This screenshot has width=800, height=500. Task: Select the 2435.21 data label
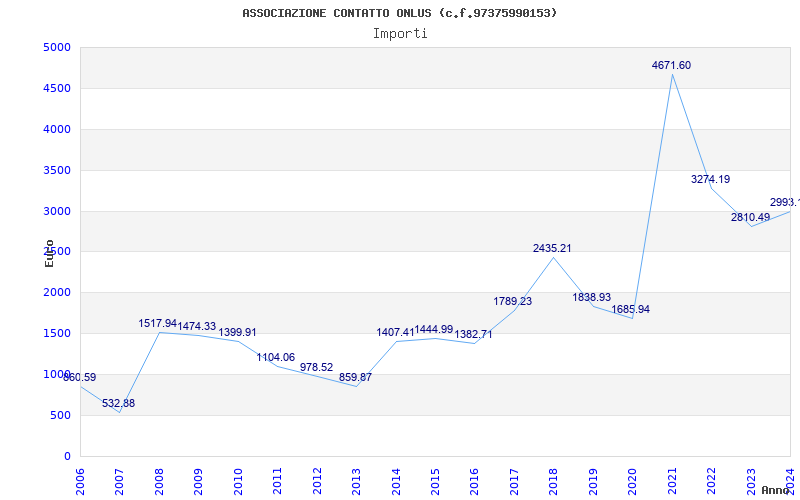point(553,248)
